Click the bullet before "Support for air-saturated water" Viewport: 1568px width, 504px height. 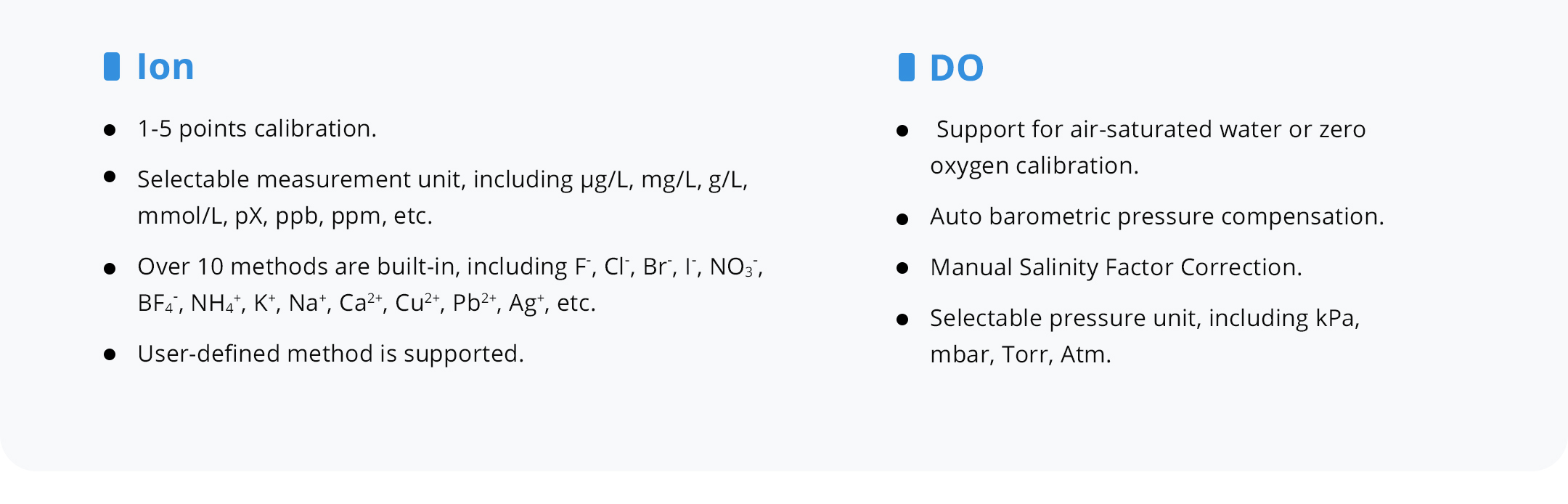click(902, 131)
